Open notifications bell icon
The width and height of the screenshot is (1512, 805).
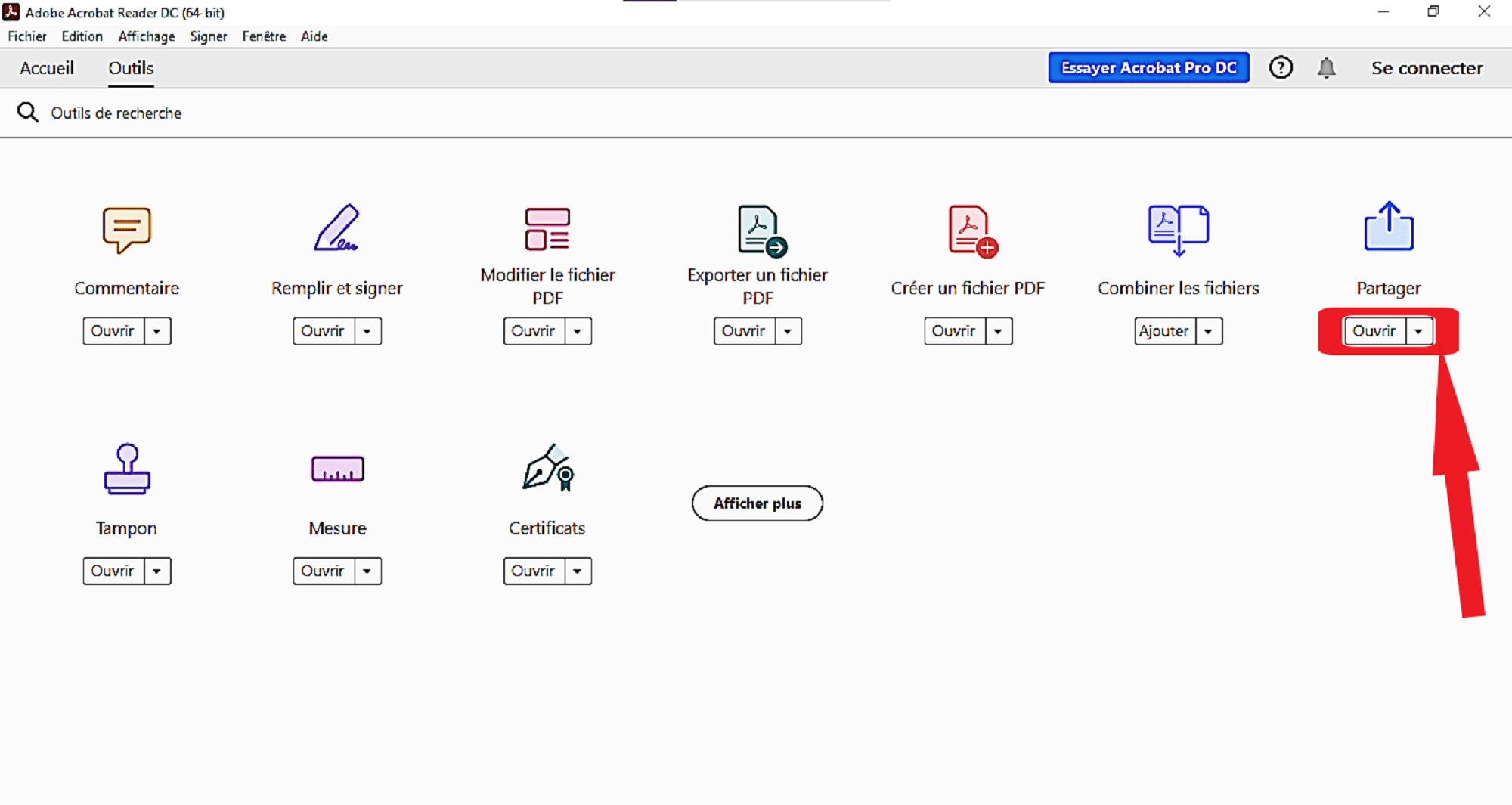[1326, 68]
